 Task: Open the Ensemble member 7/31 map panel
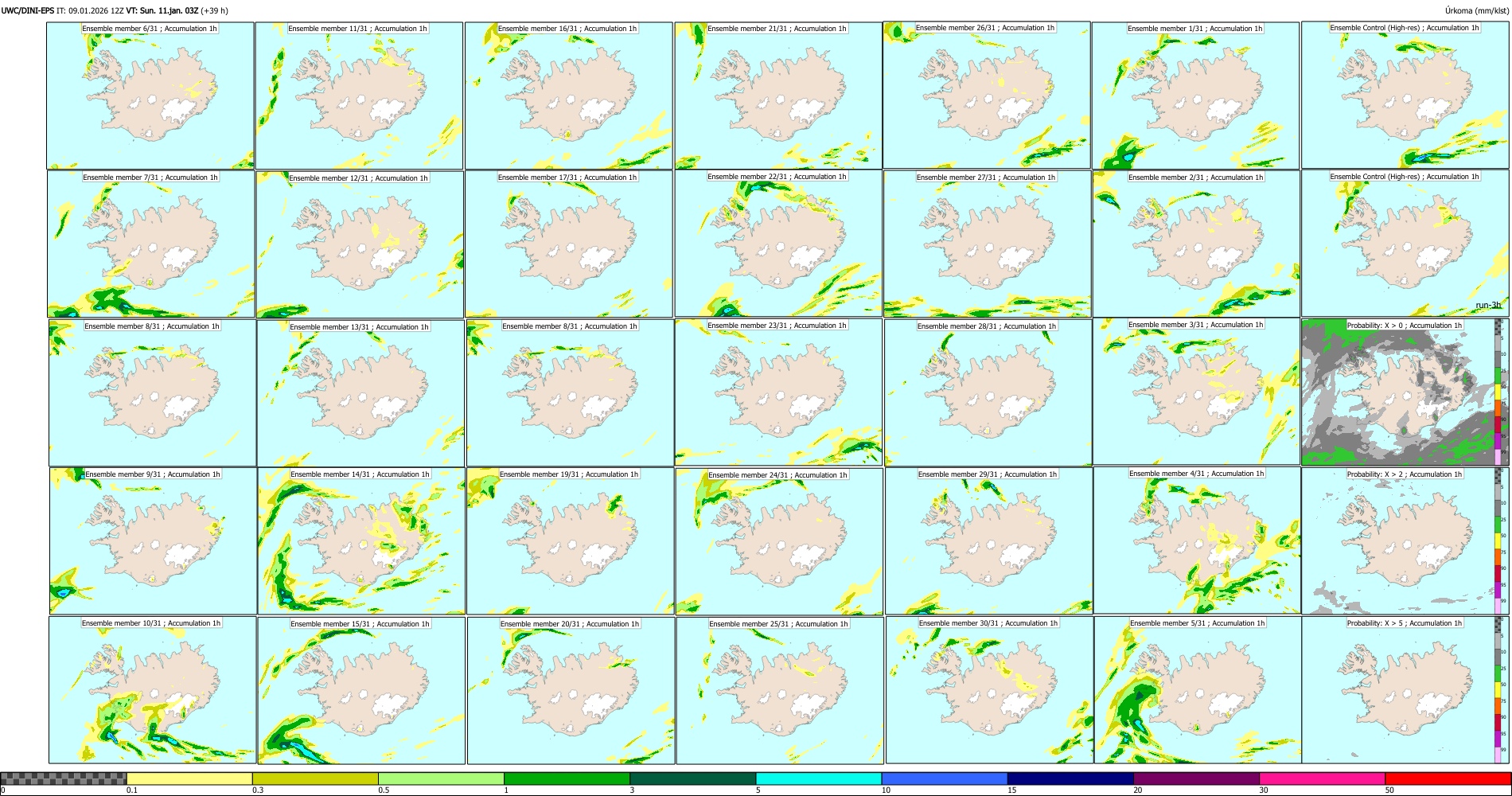pyautogui.click(x=151, y=244)
